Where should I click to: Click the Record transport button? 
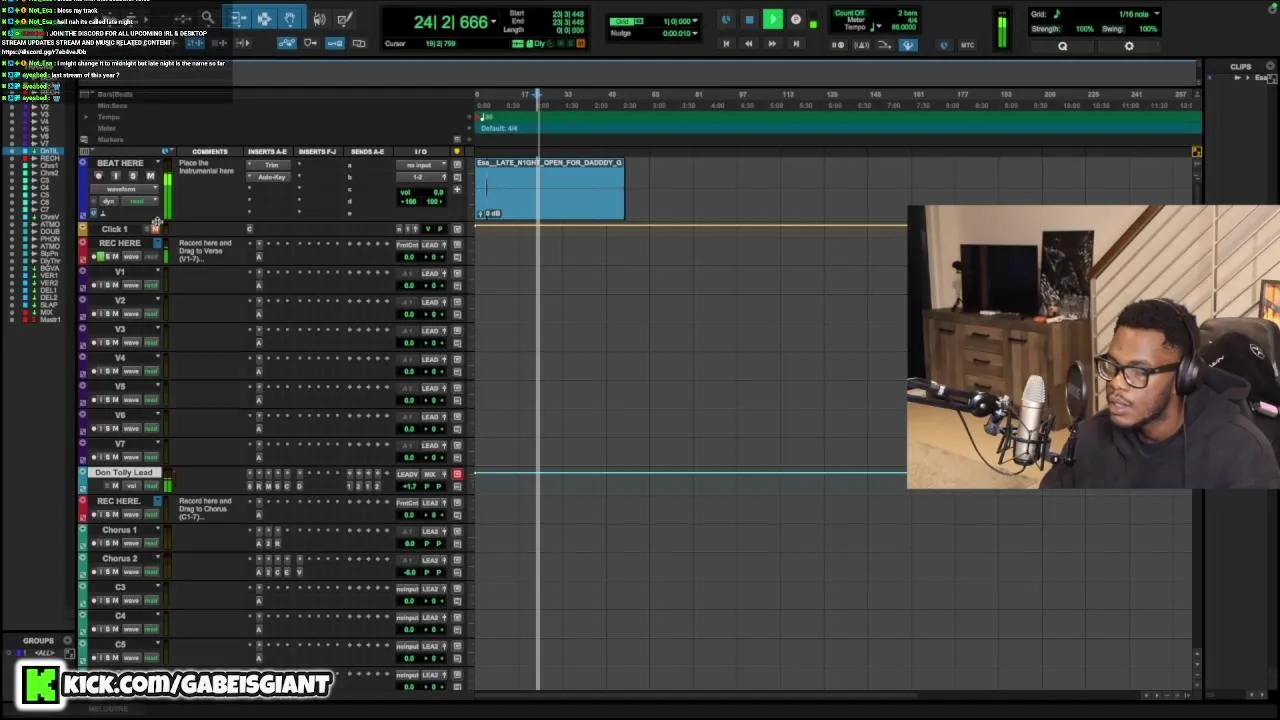(x=796, y=20)
